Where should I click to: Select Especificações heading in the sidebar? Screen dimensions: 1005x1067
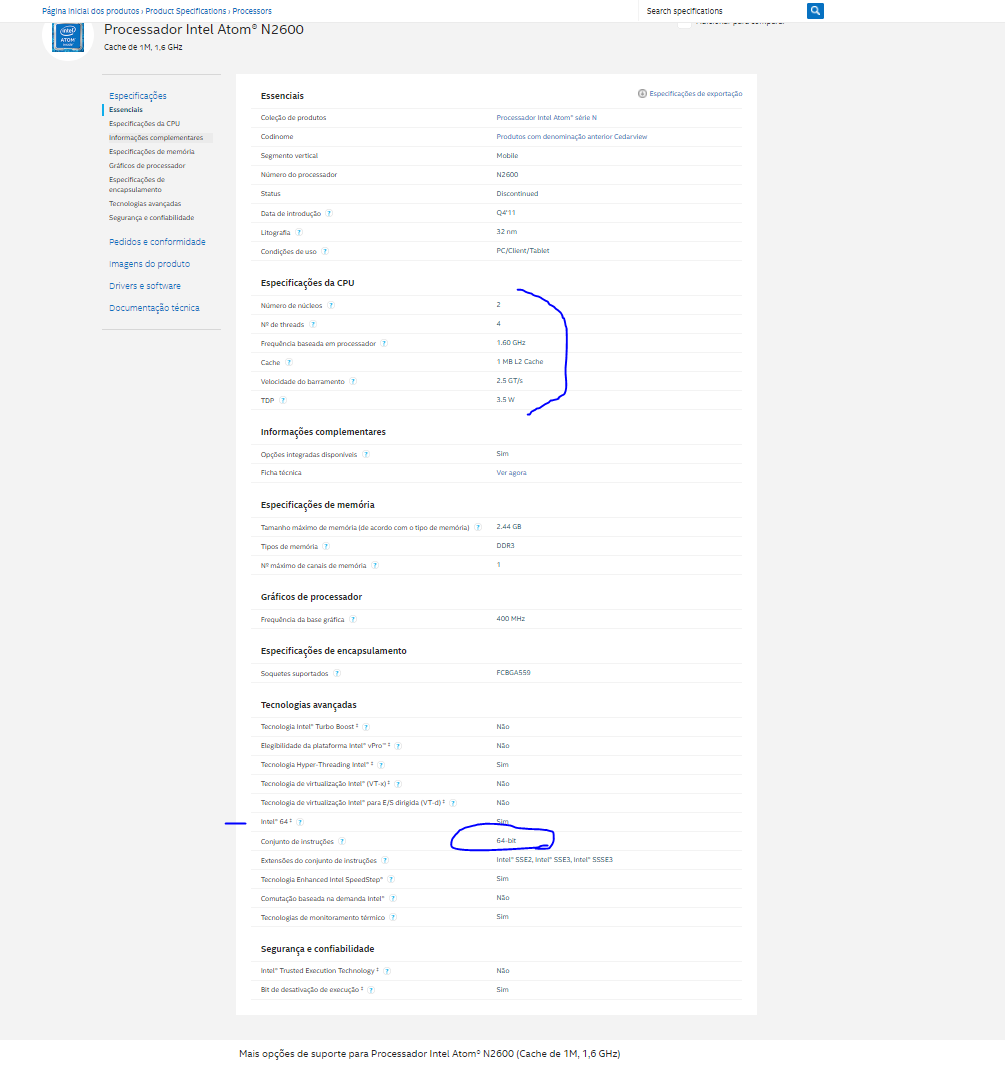tap(137, 96)
